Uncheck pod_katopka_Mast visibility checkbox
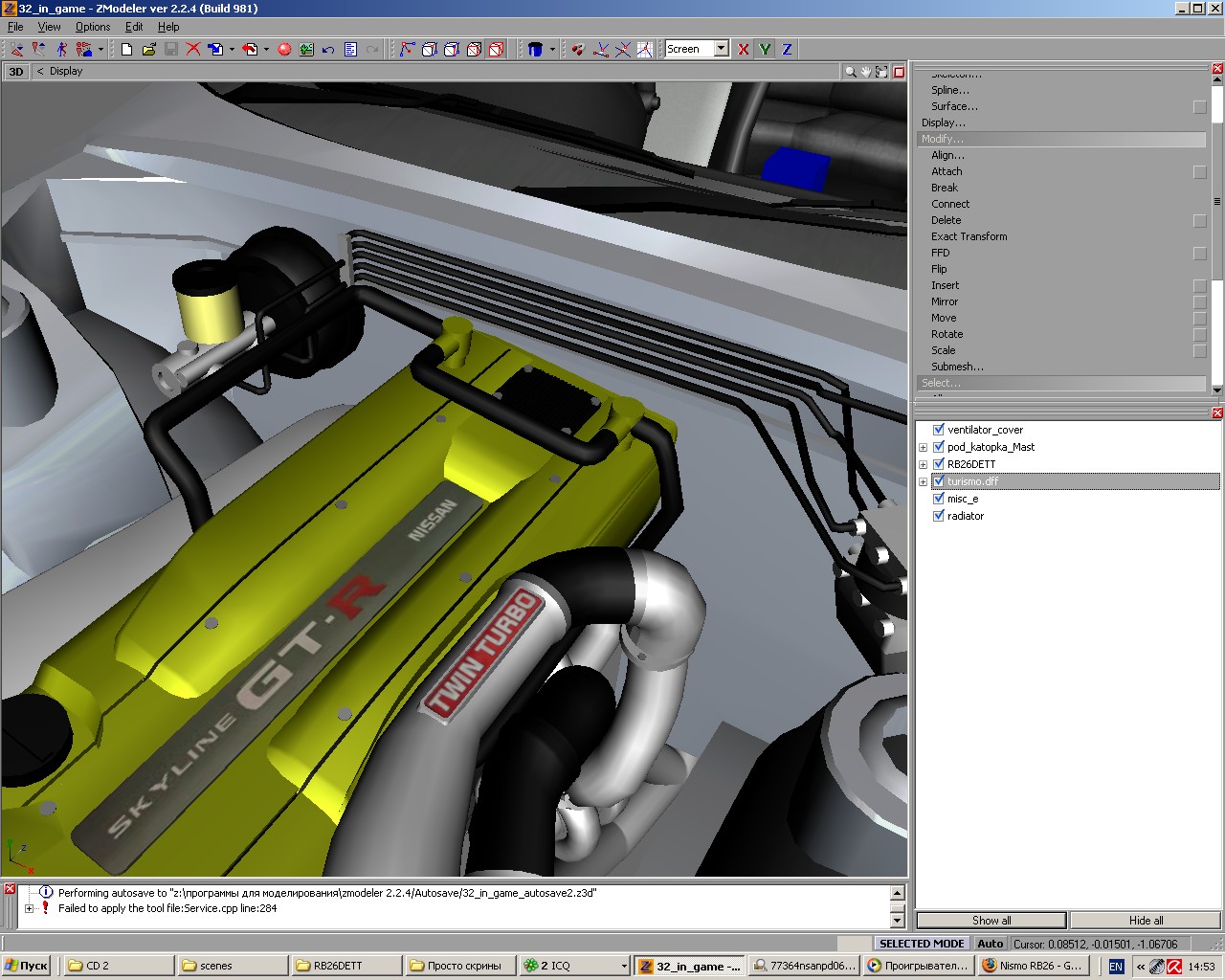The image size is (1225, 980). click(x=939, y=447)
